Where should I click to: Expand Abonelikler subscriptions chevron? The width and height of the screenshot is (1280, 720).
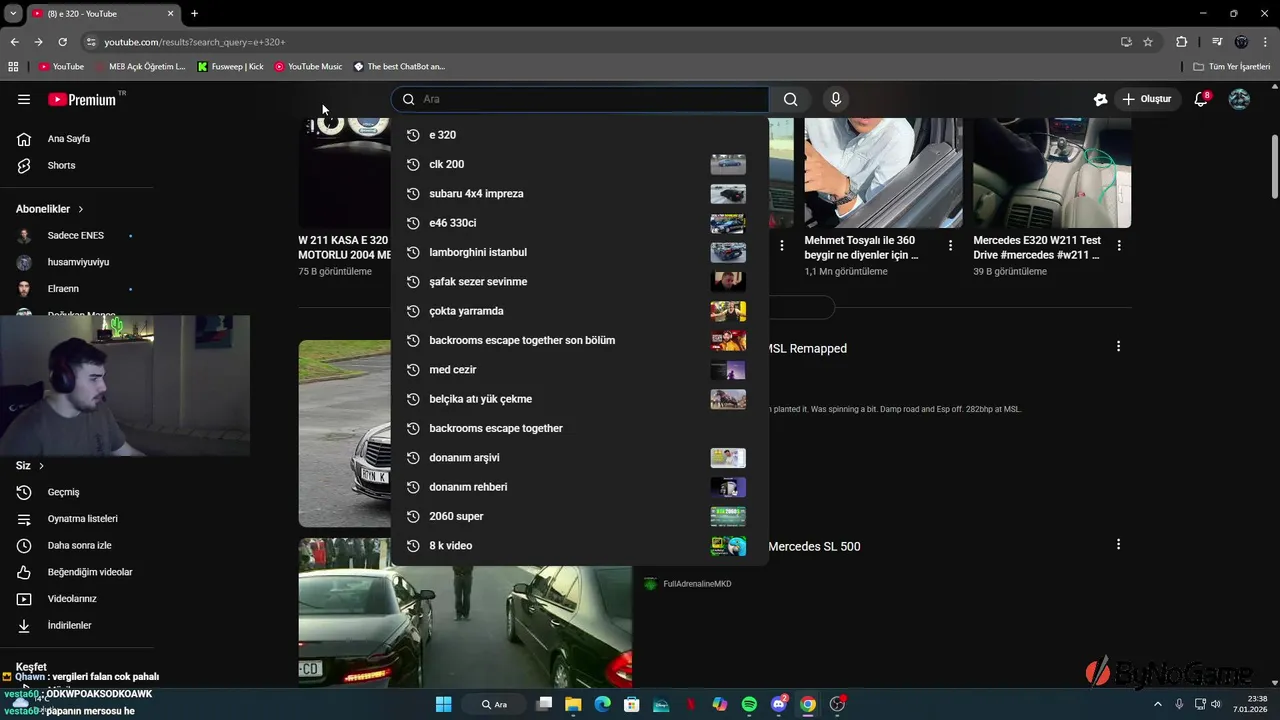pos(81,209)
